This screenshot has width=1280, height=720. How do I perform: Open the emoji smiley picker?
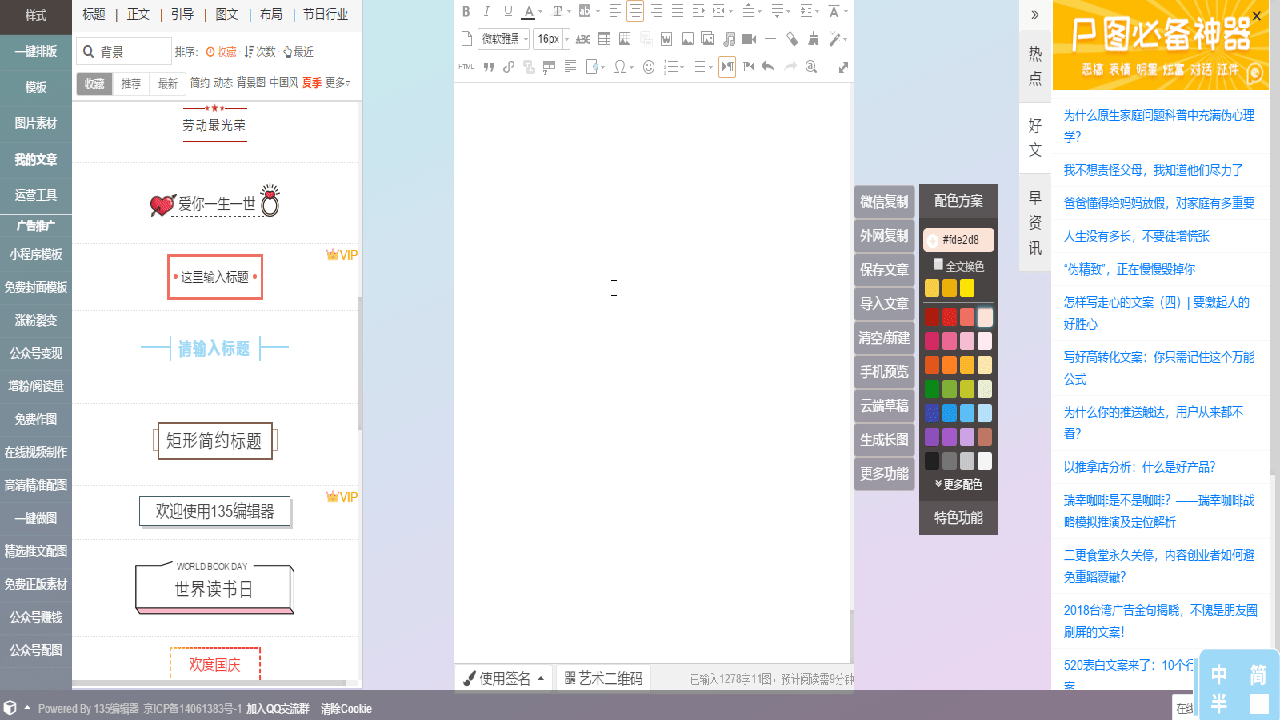coord(648,67)
